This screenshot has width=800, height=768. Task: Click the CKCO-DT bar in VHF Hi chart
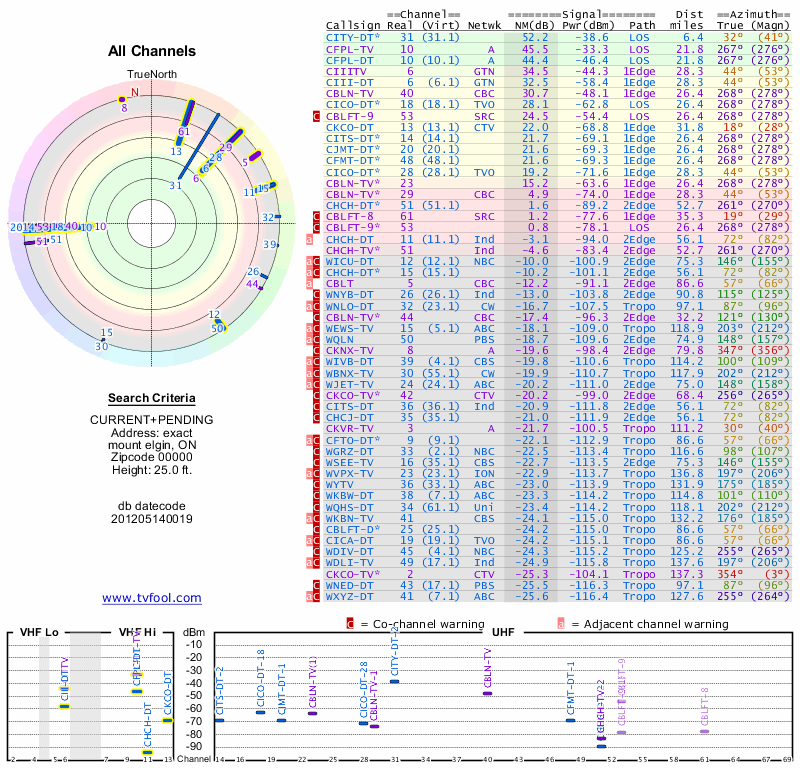click(x=168, y=721)
